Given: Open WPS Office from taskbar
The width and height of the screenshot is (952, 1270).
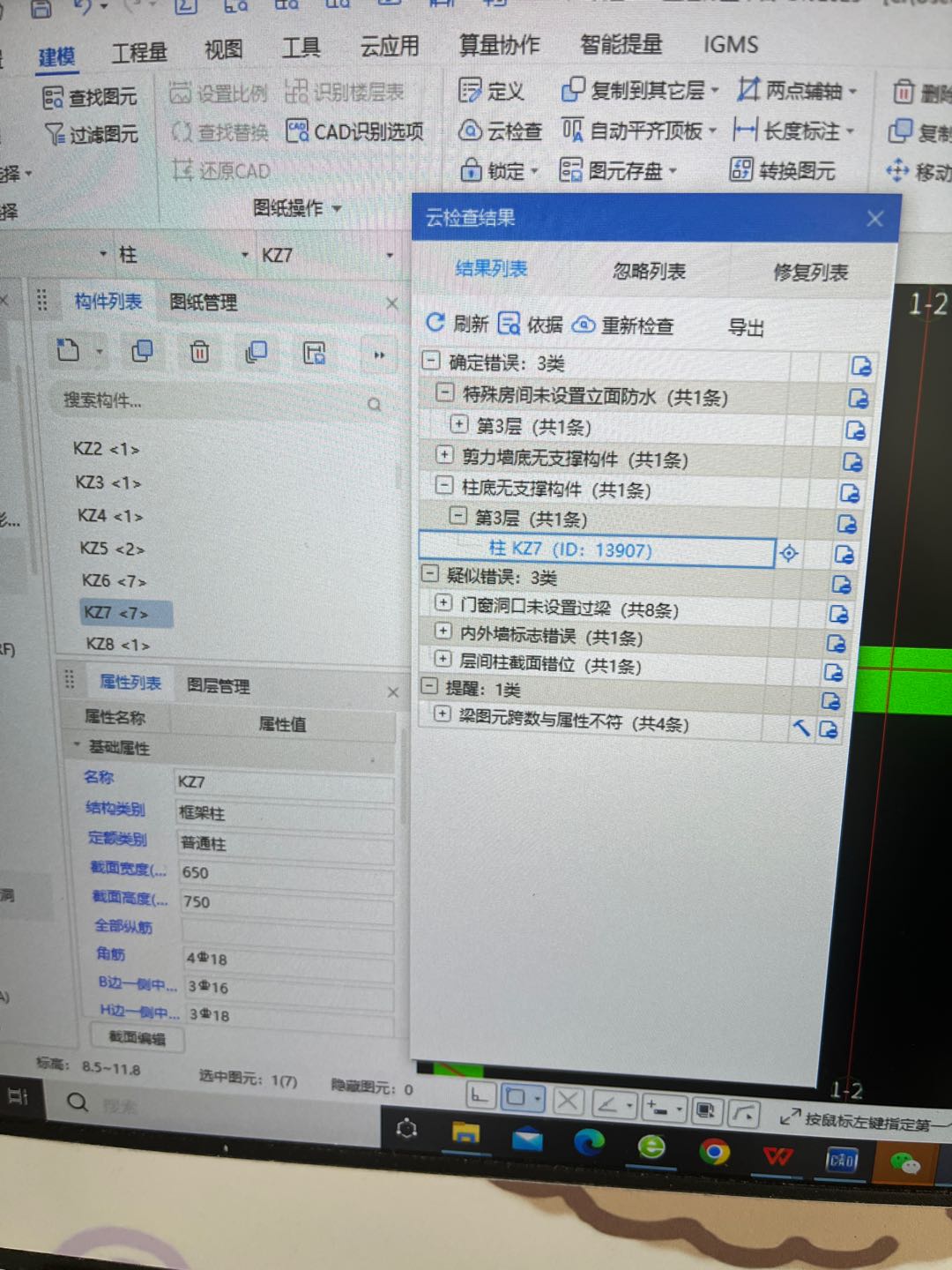Looking at the screenshot, I should point(777,1154).
